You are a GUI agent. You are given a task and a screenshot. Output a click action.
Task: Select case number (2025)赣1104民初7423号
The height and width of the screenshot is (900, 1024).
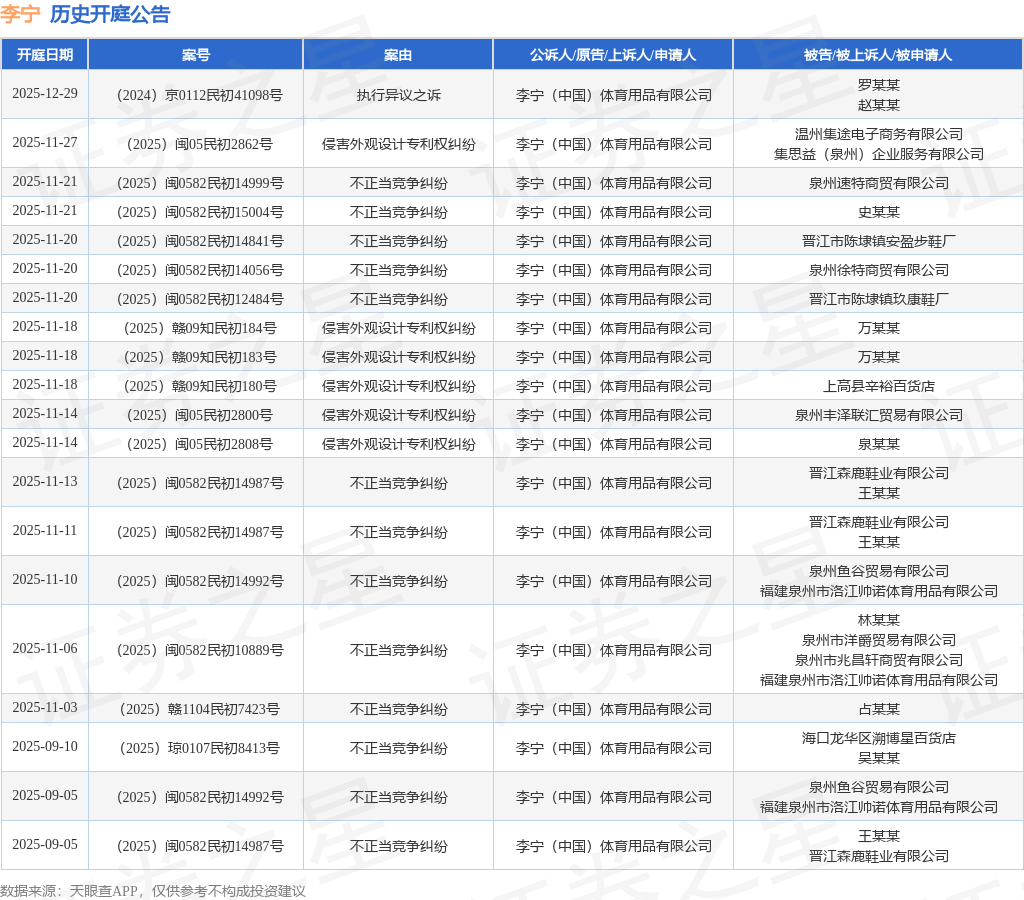[x=199, y=709]
